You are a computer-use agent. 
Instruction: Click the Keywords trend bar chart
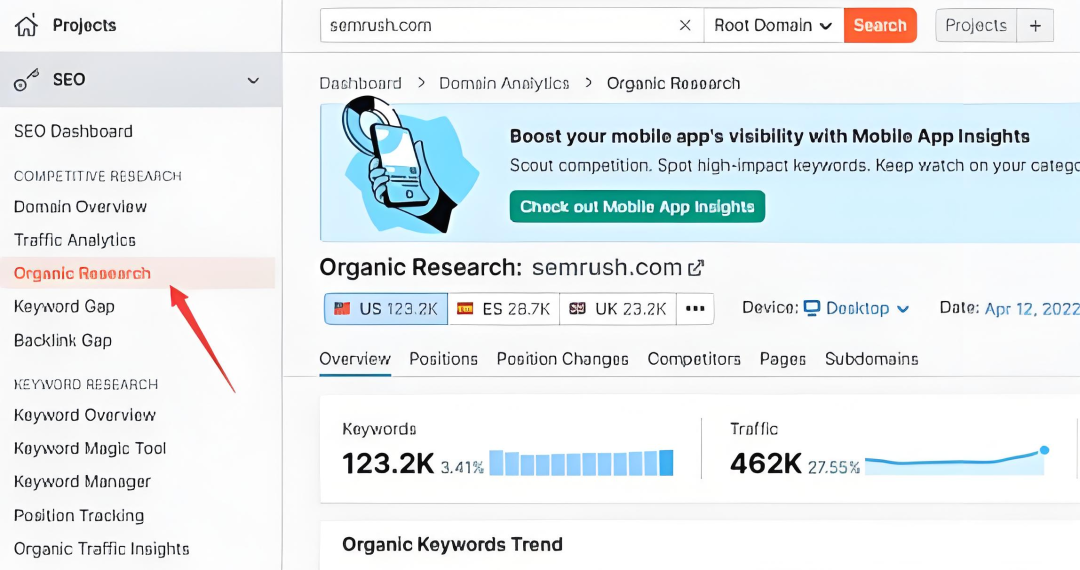(581, 463)
